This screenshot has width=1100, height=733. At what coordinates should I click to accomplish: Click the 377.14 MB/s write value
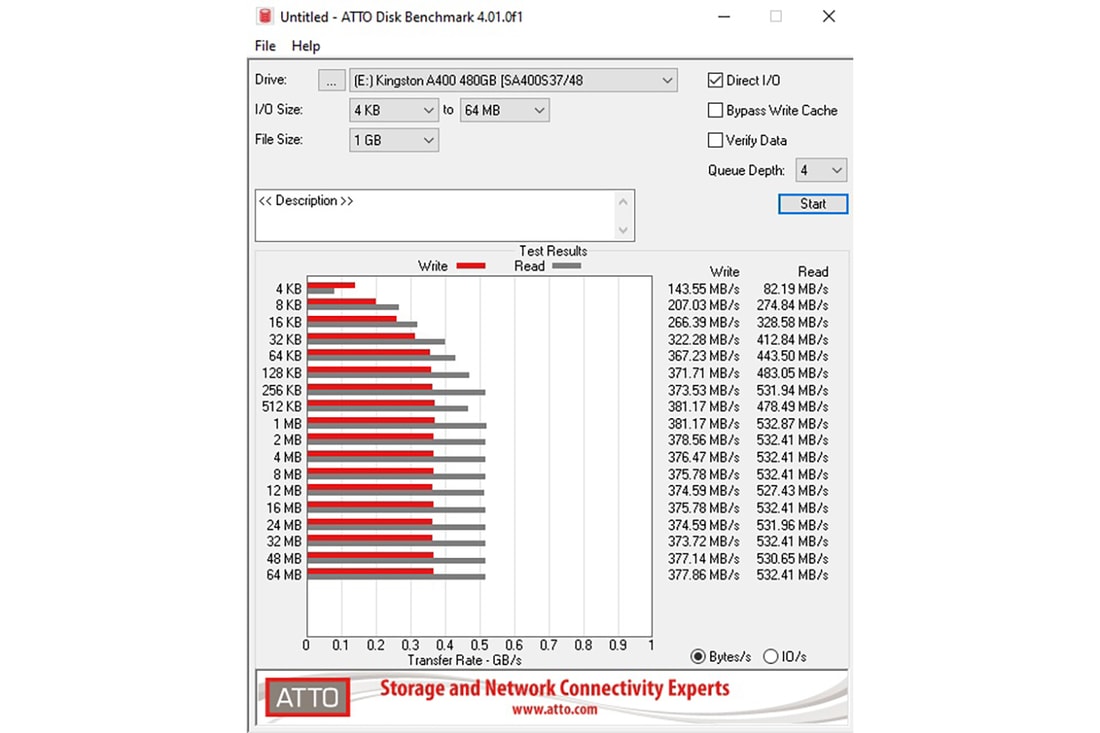(x=703, y=558)
